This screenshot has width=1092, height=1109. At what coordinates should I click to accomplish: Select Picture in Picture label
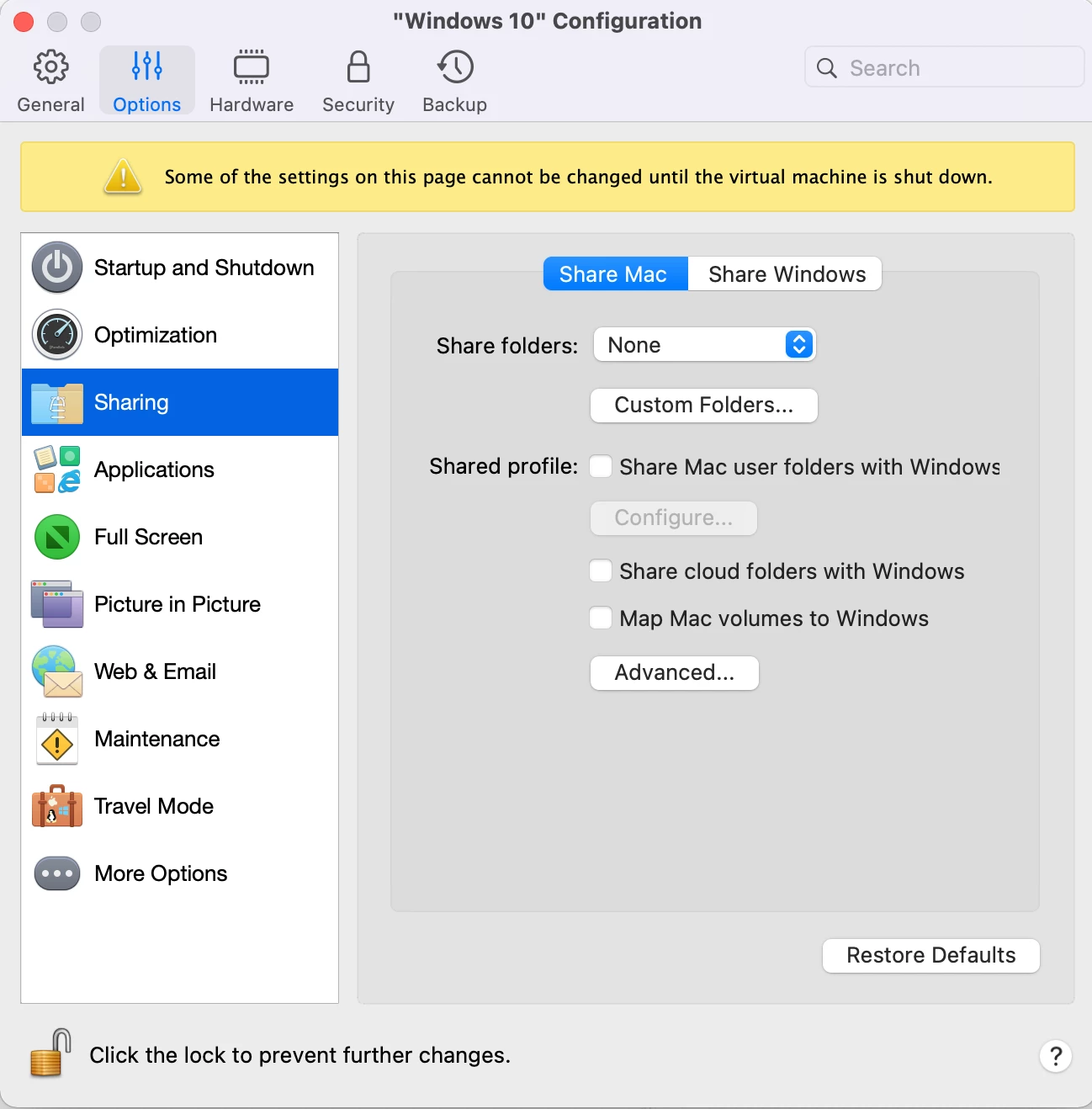[x=178, y=604]
